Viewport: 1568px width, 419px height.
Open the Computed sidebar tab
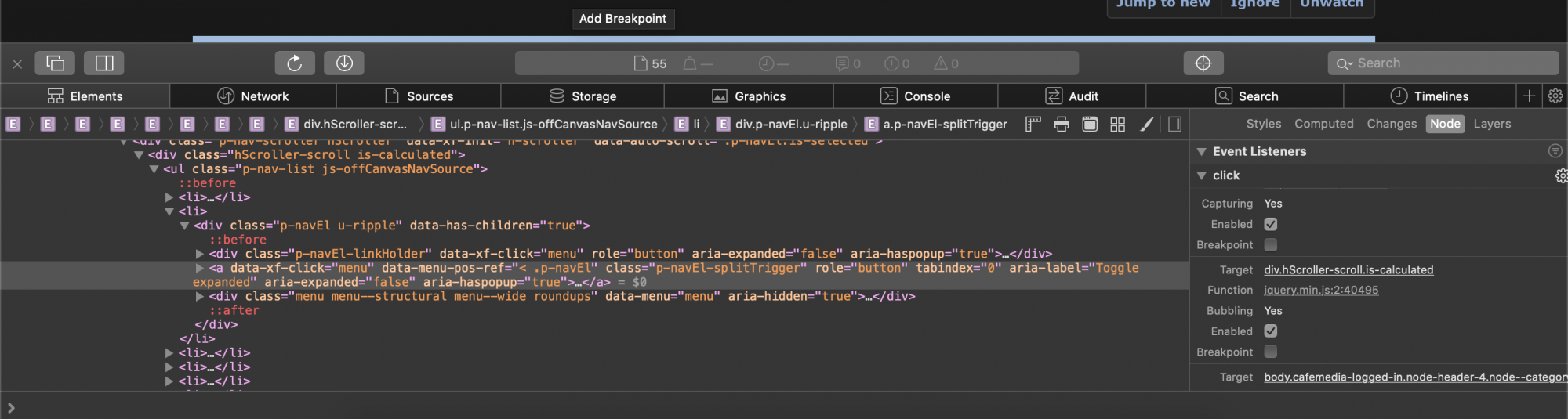1324,124
